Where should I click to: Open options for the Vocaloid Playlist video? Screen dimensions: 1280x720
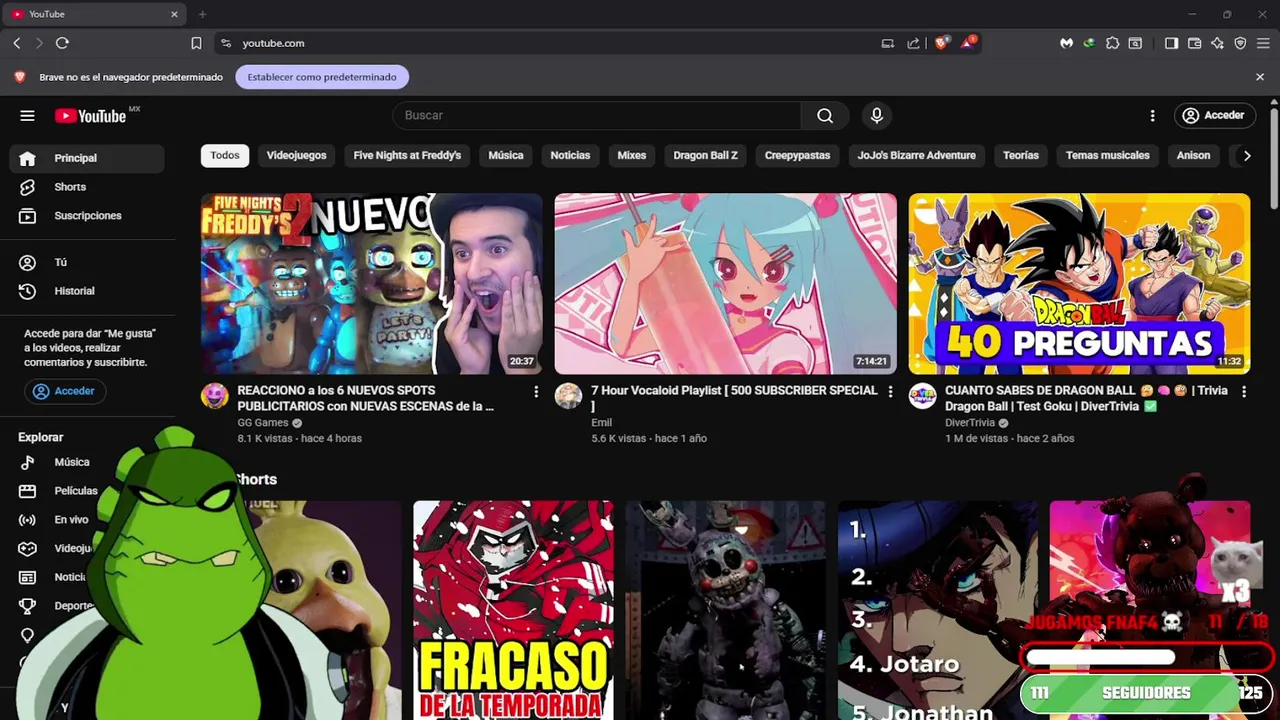(x=890, y=392)
